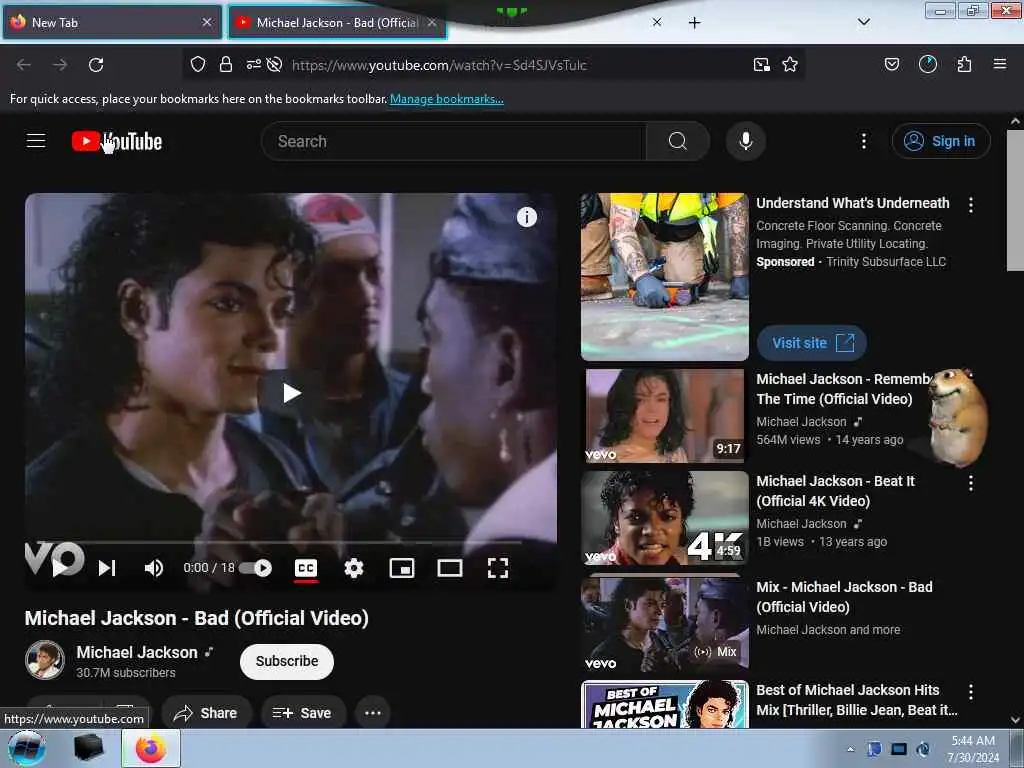1024x768 pixels.
Task: Open ad options menu for Understand What's Underneath
Action: [971, 205]
